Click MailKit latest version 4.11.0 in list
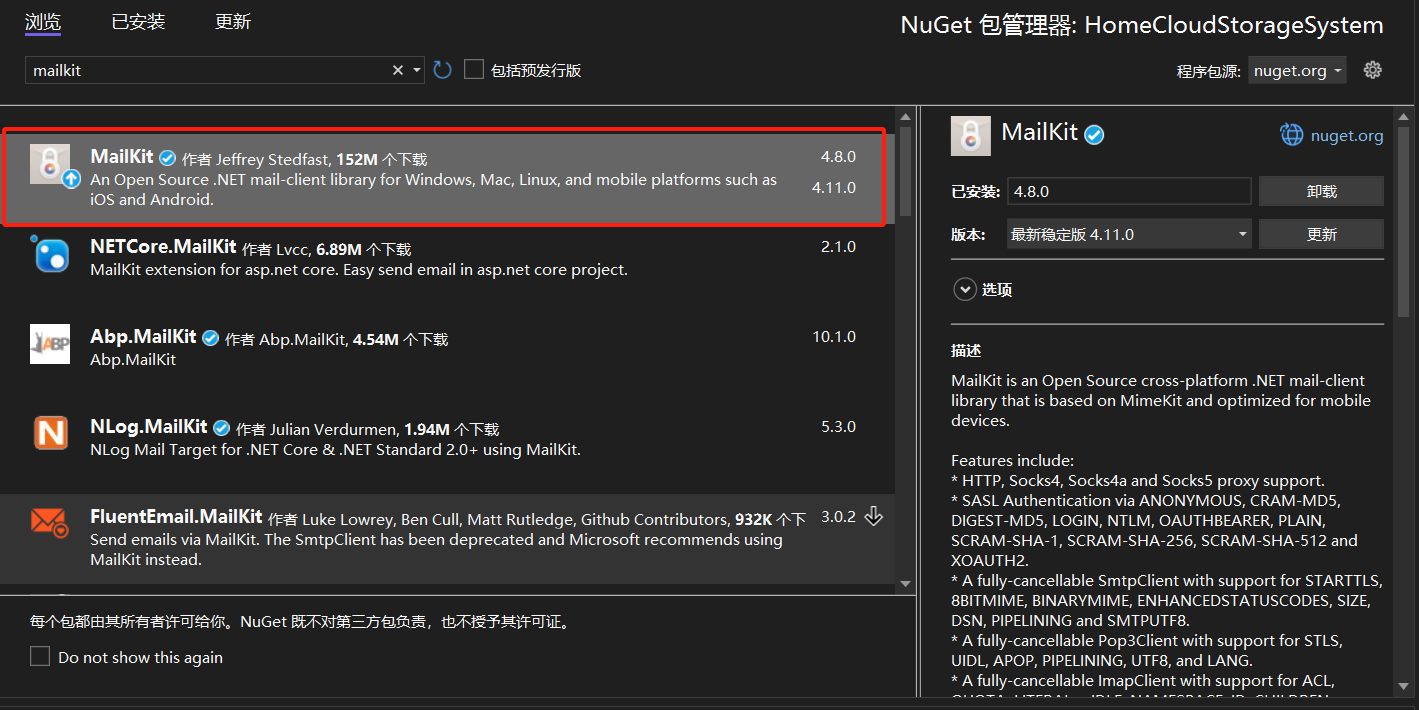Viewport: 1419px width, 710px height. (x=833, y=187)
